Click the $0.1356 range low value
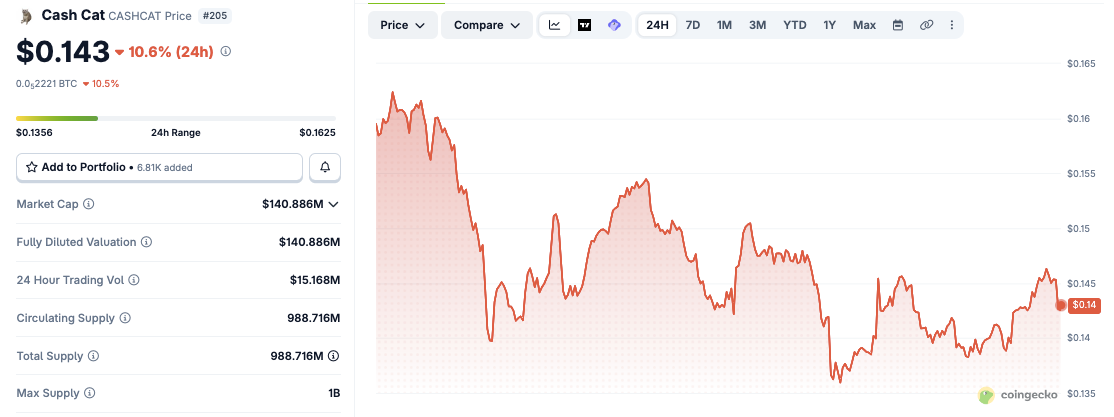Screen dimensions: 1114x417 (34, 132)
